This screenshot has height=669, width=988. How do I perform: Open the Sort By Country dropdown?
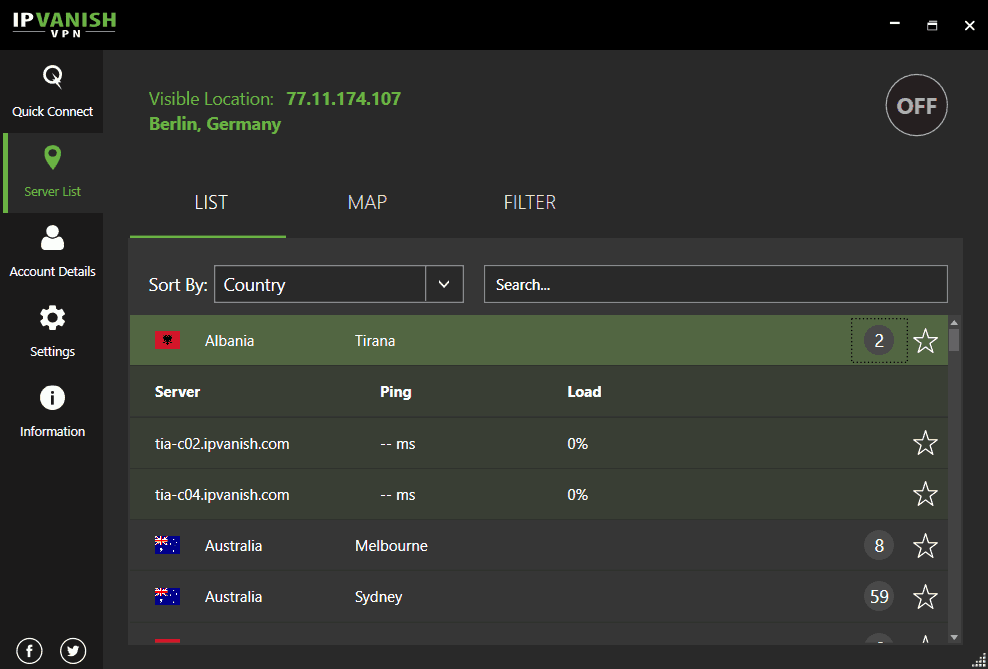[444, 284]
